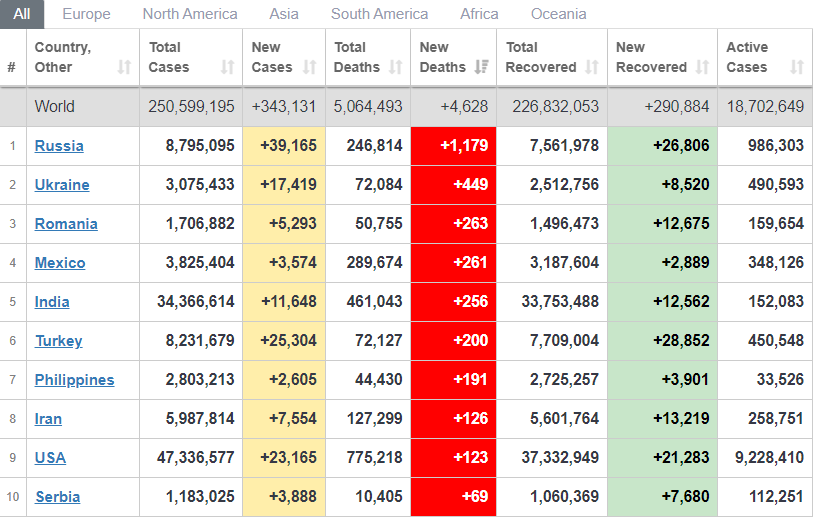
Task: Show the Asia region tab
Action: [x=284, y=14]
